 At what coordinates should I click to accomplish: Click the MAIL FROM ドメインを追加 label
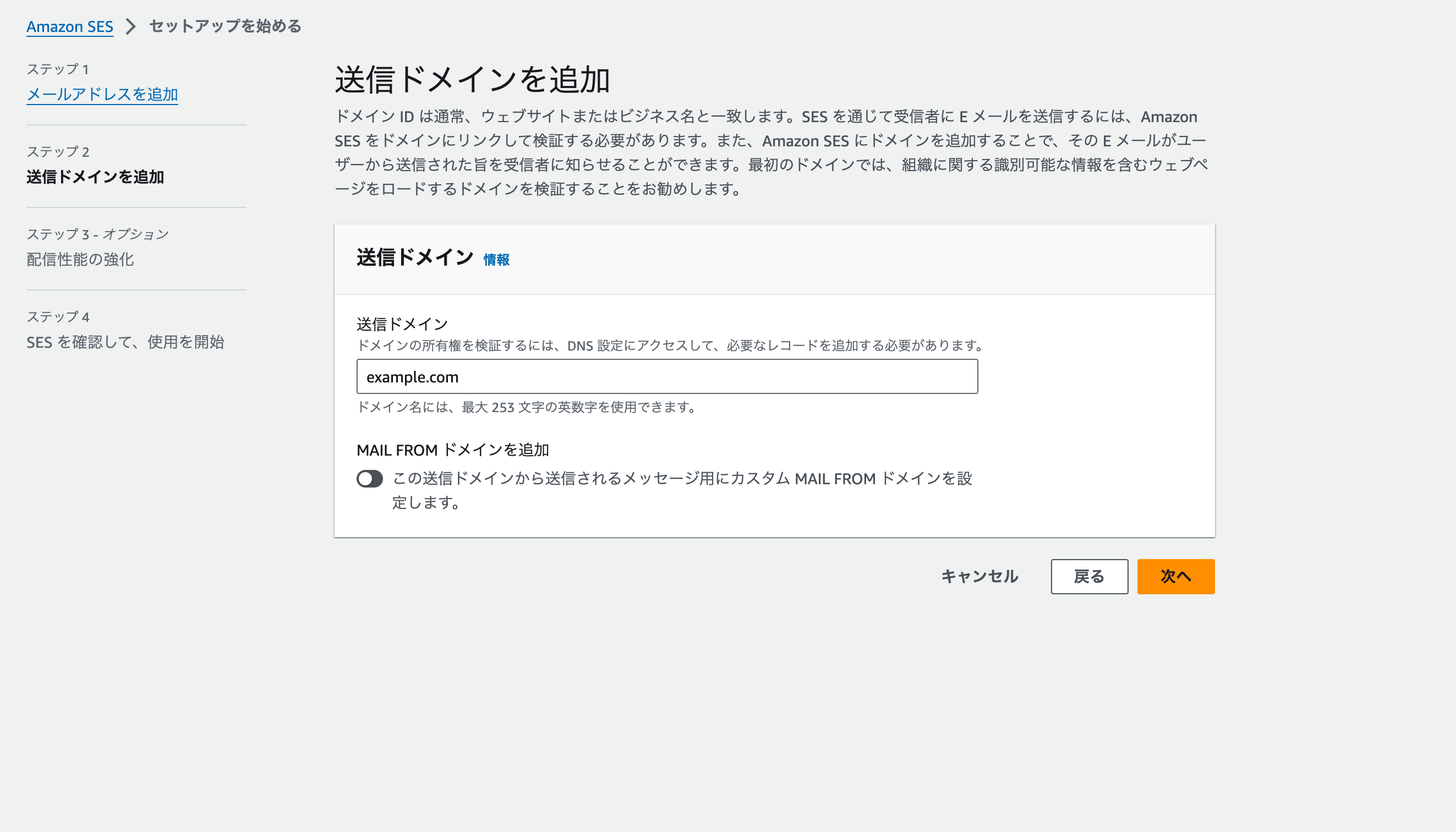pyautogui.click(x=452, y=450)
